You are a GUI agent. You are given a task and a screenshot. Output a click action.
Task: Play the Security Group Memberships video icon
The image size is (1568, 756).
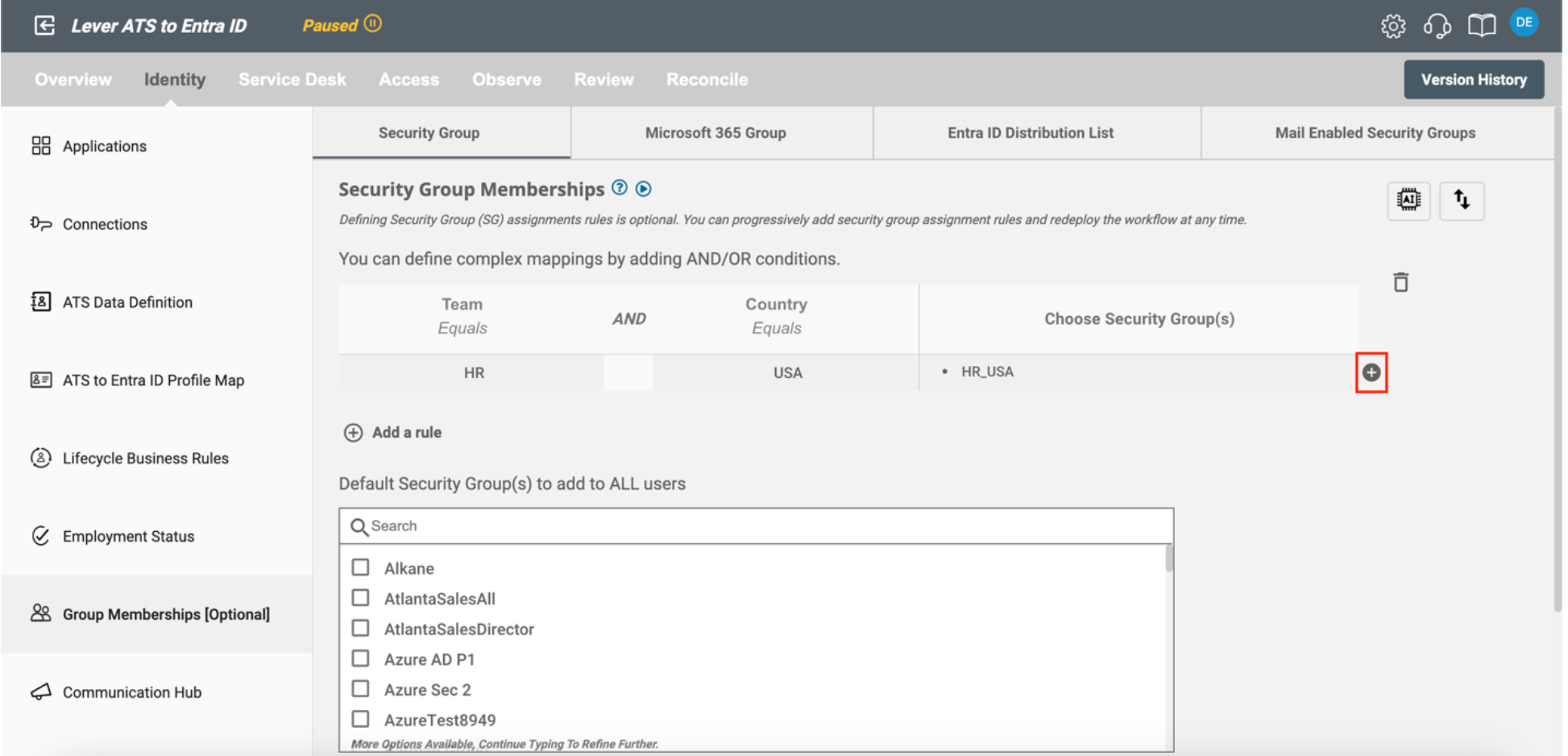pyautogui.click(x=643, y=189)
